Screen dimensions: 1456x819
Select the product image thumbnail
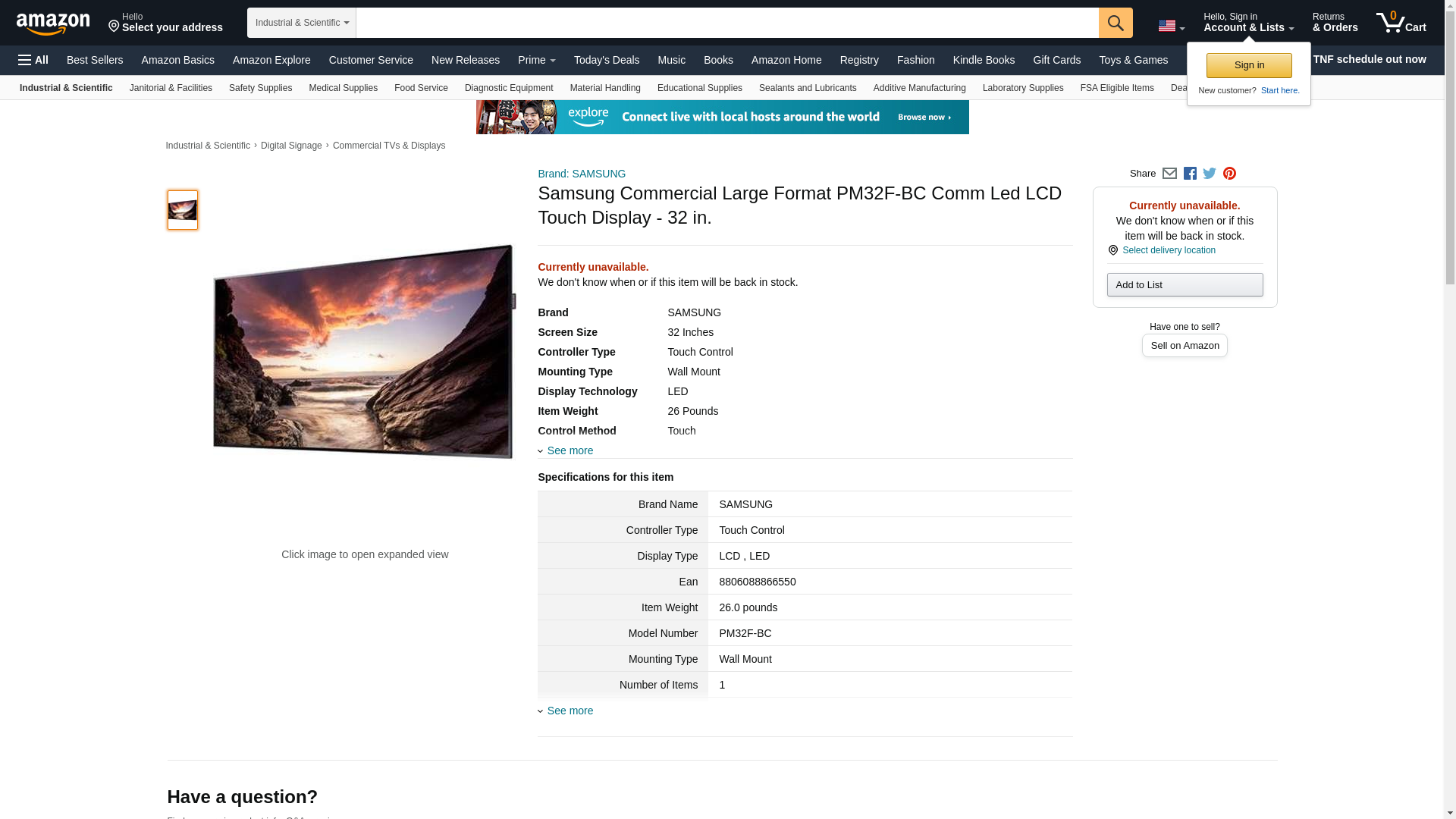coord(182,210)
